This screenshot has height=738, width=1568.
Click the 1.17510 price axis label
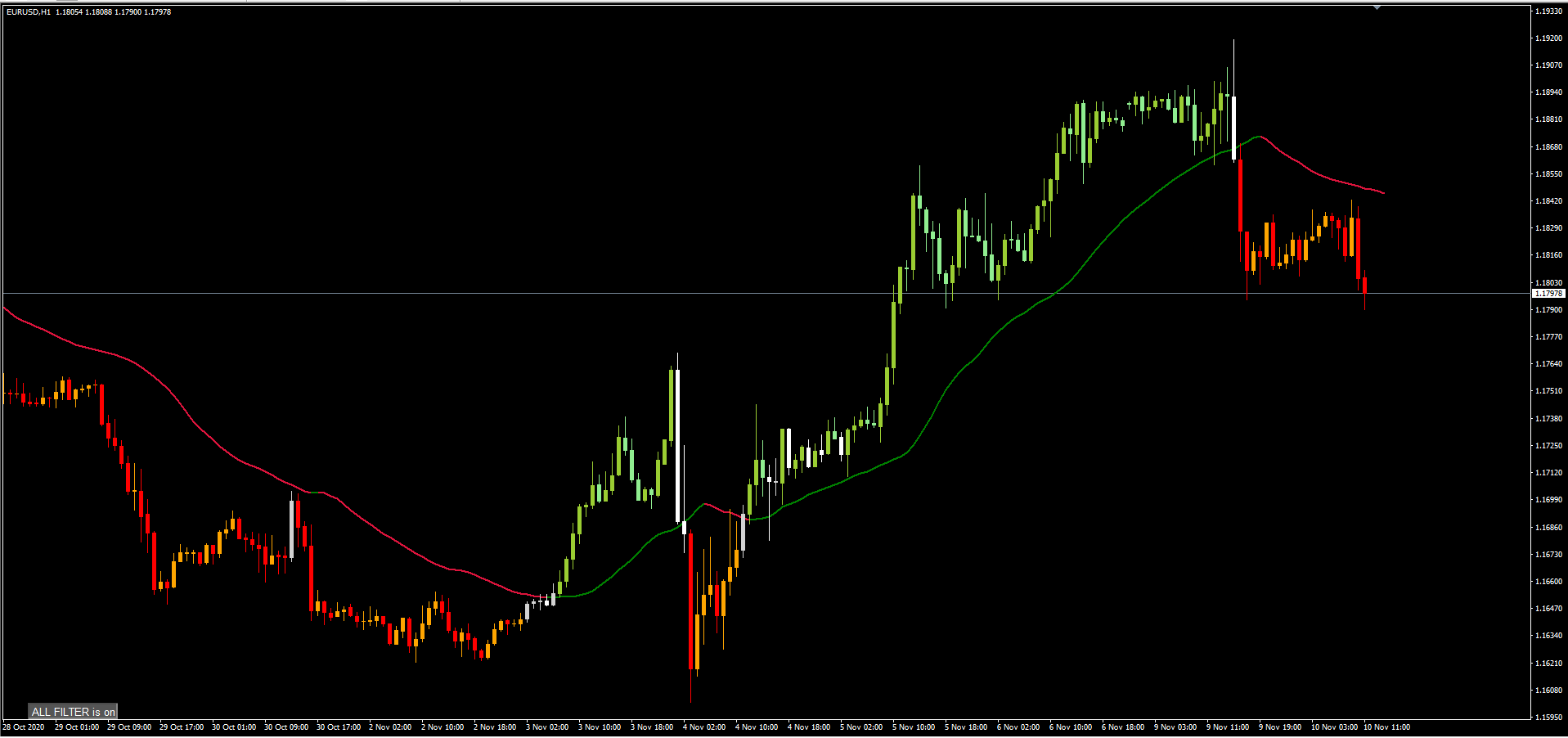point(1548,391)
